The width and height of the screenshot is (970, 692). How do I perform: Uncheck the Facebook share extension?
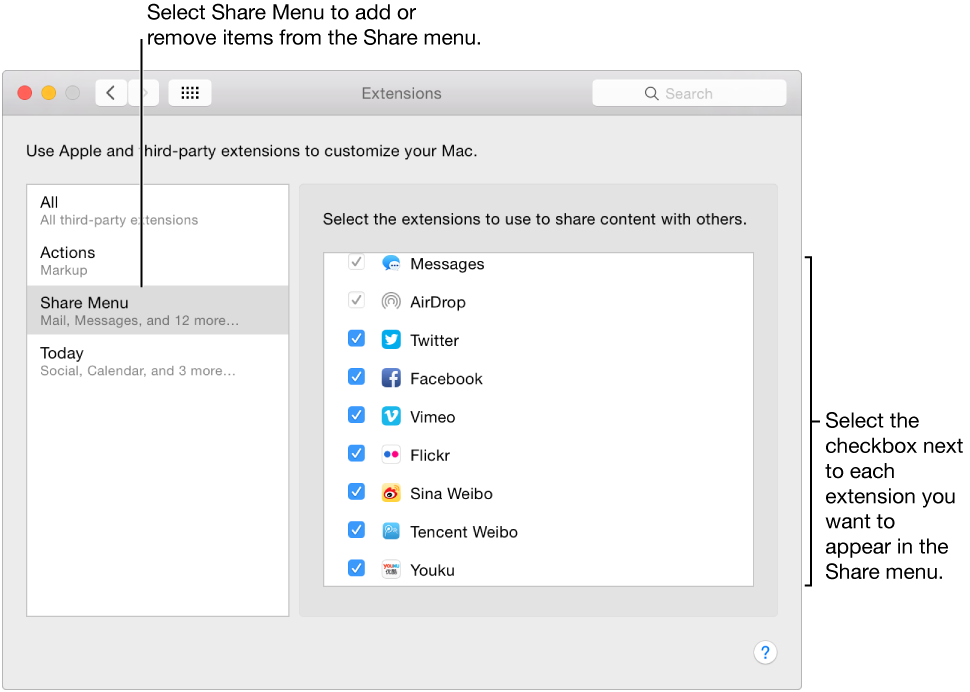coord(356,376)
